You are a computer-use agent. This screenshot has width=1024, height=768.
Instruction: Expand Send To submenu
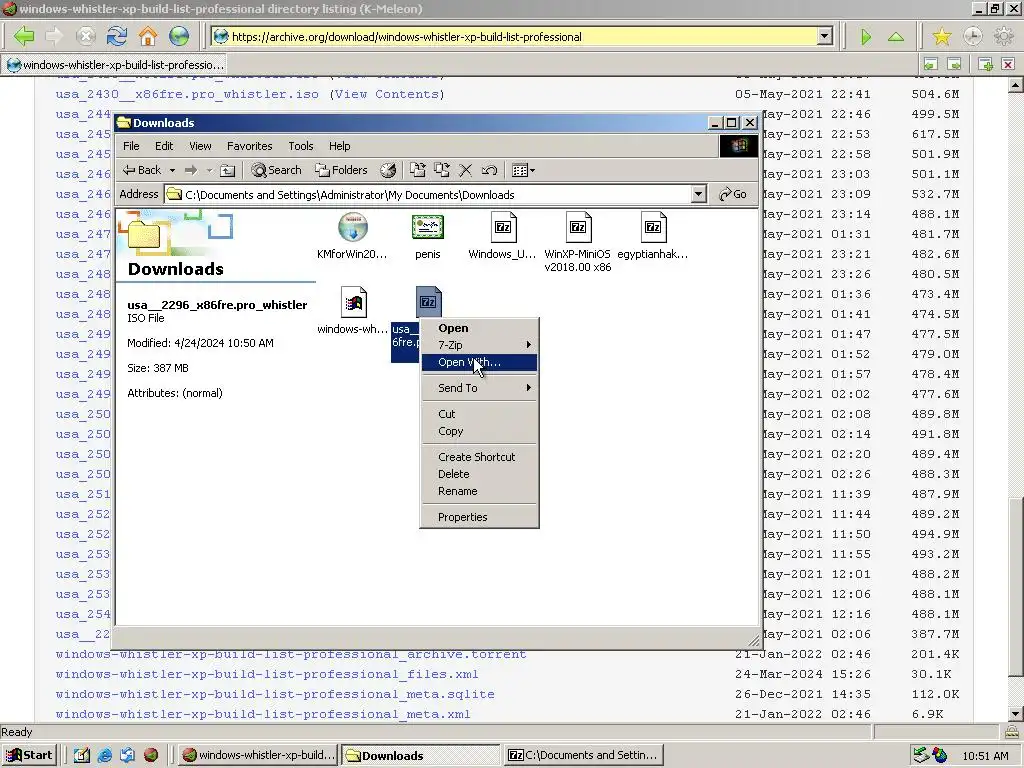(479, 388)
